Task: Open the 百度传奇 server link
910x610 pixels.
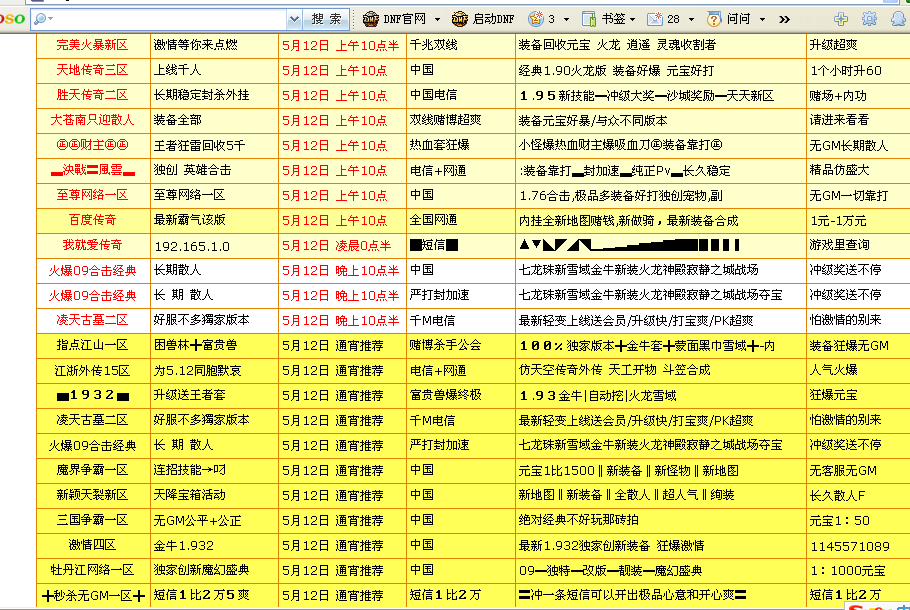Action: pos(92,220)
